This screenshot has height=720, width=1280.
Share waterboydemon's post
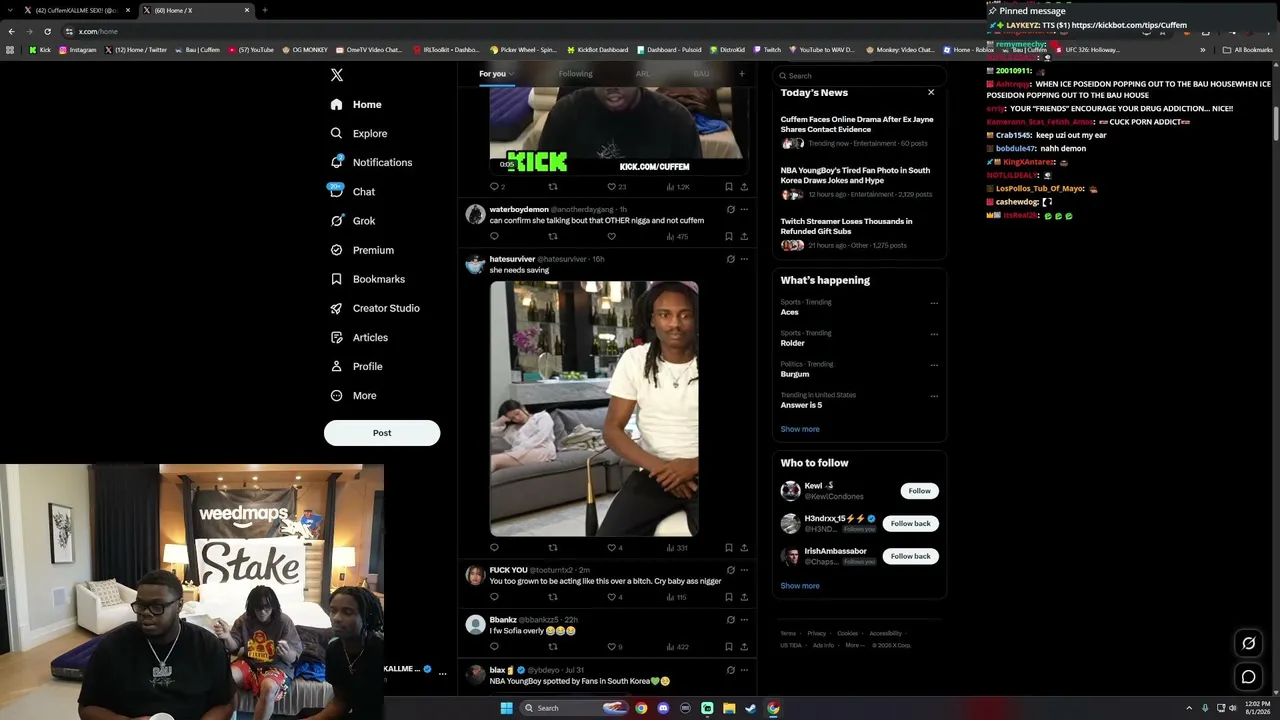click(744, 237)
